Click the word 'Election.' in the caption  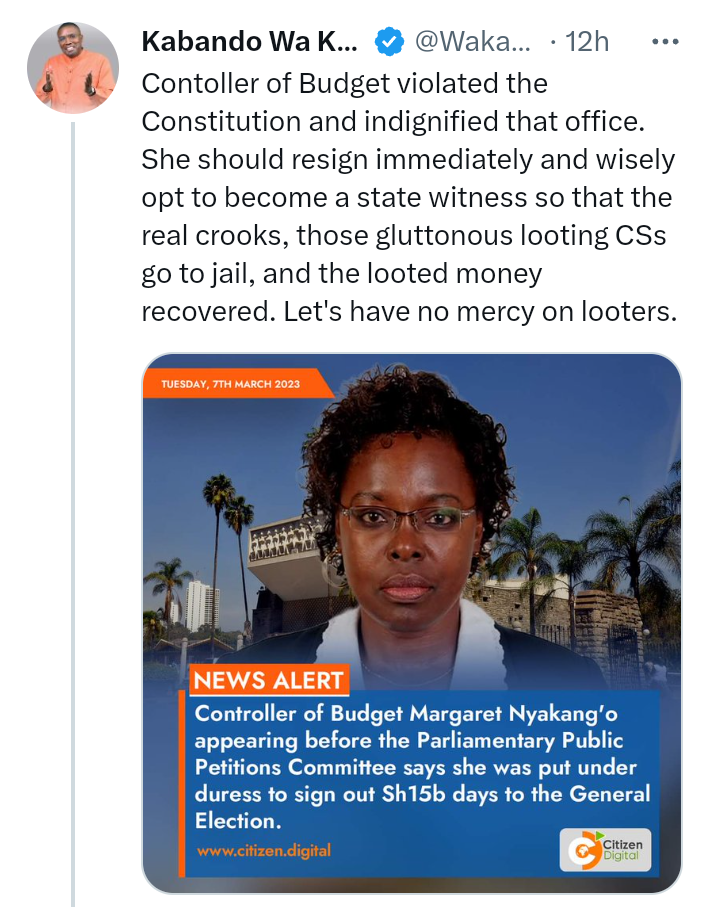[238, 821]
